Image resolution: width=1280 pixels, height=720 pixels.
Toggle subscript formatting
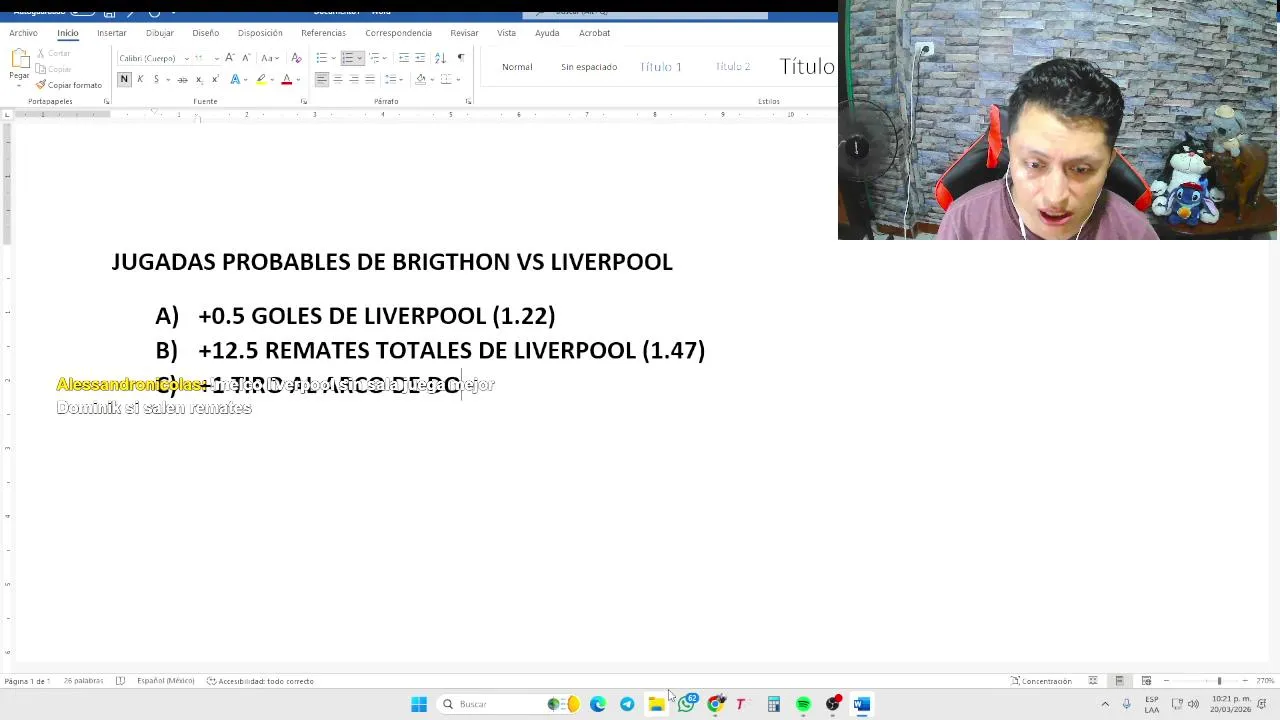coord(199,79)
